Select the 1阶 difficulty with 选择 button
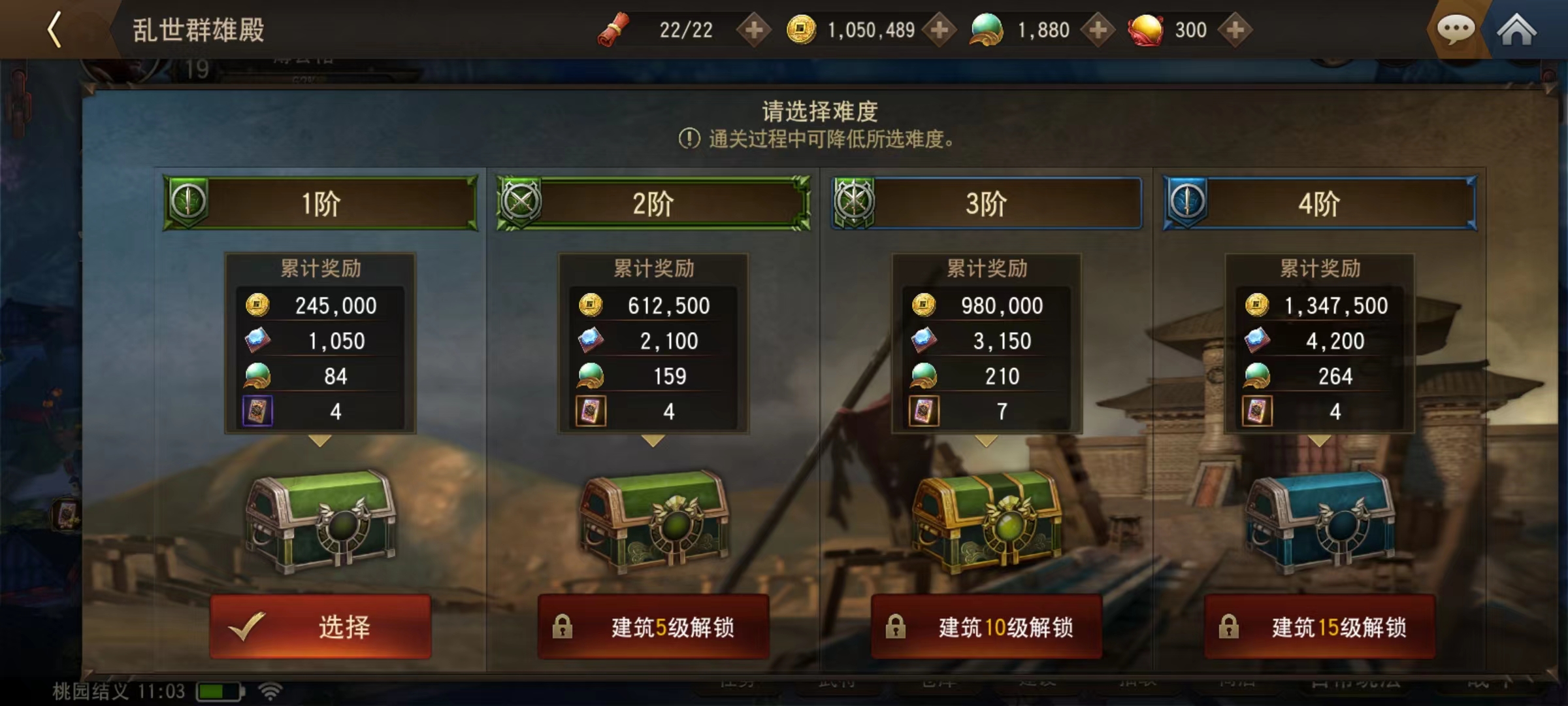1568x706 pixels. tap(320, 627)
